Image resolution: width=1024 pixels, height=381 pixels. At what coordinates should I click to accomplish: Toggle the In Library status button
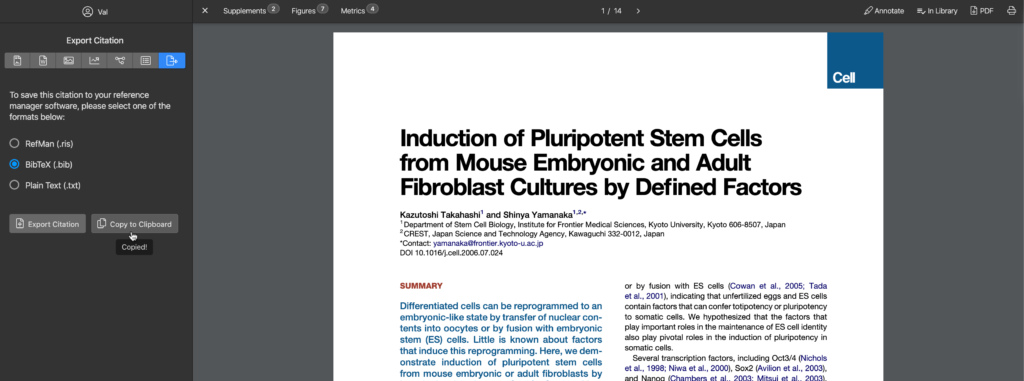[936, 11]
